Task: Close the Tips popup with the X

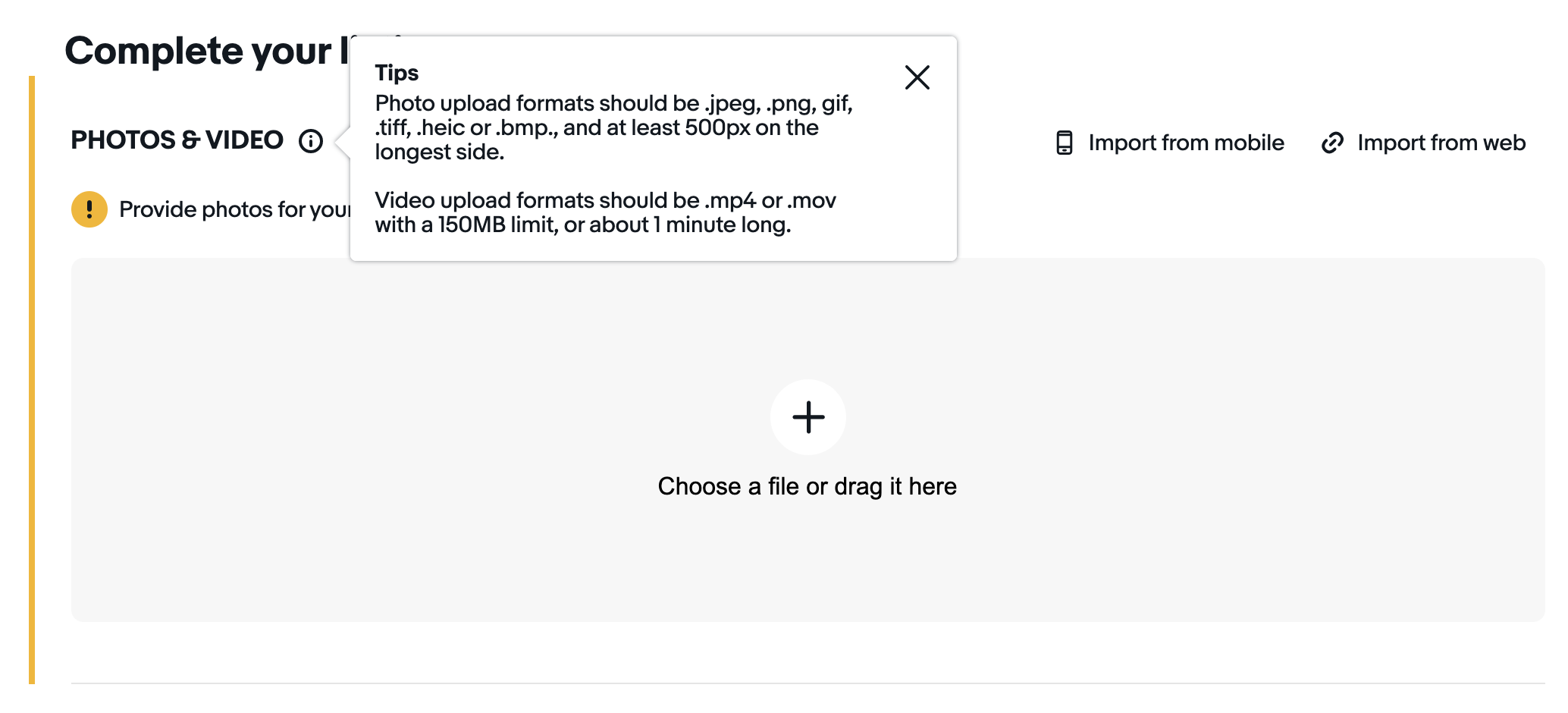Action: [917, 77]
